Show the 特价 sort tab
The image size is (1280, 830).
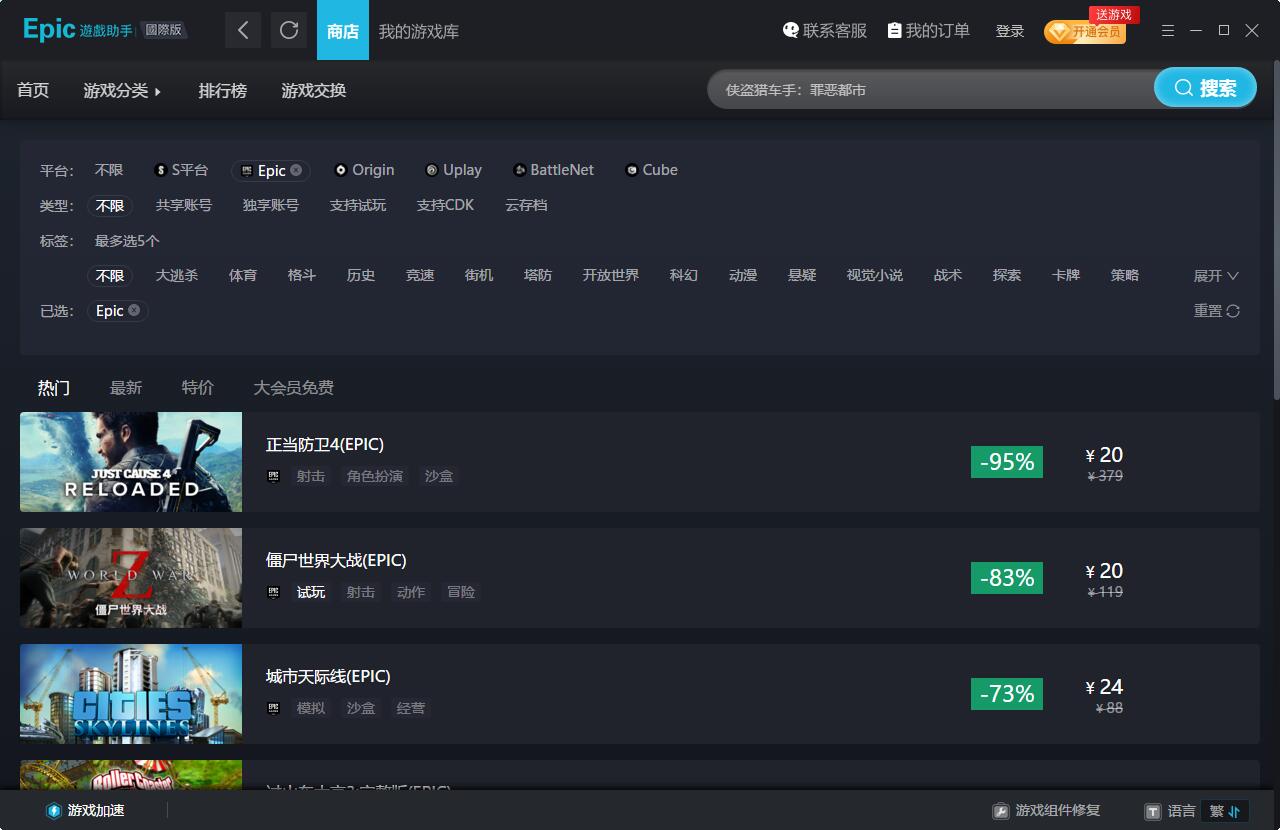[198, 387]
